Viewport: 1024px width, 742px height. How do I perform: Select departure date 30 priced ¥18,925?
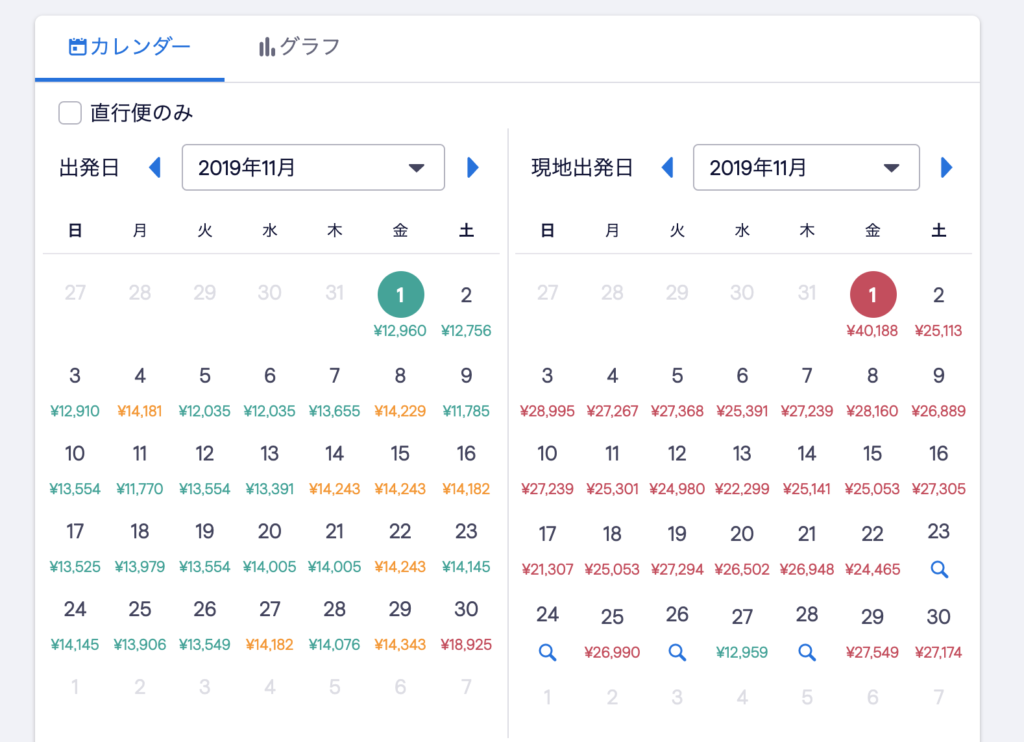(x=466, y=622)
